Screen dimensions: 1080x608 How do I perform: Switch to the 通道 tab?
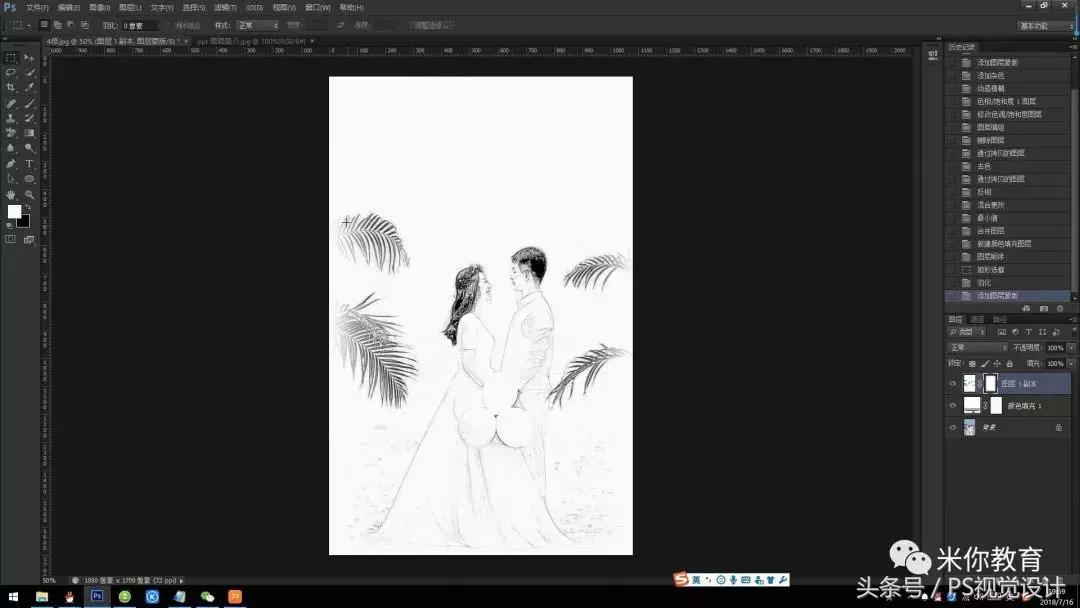tap(977, 320)
